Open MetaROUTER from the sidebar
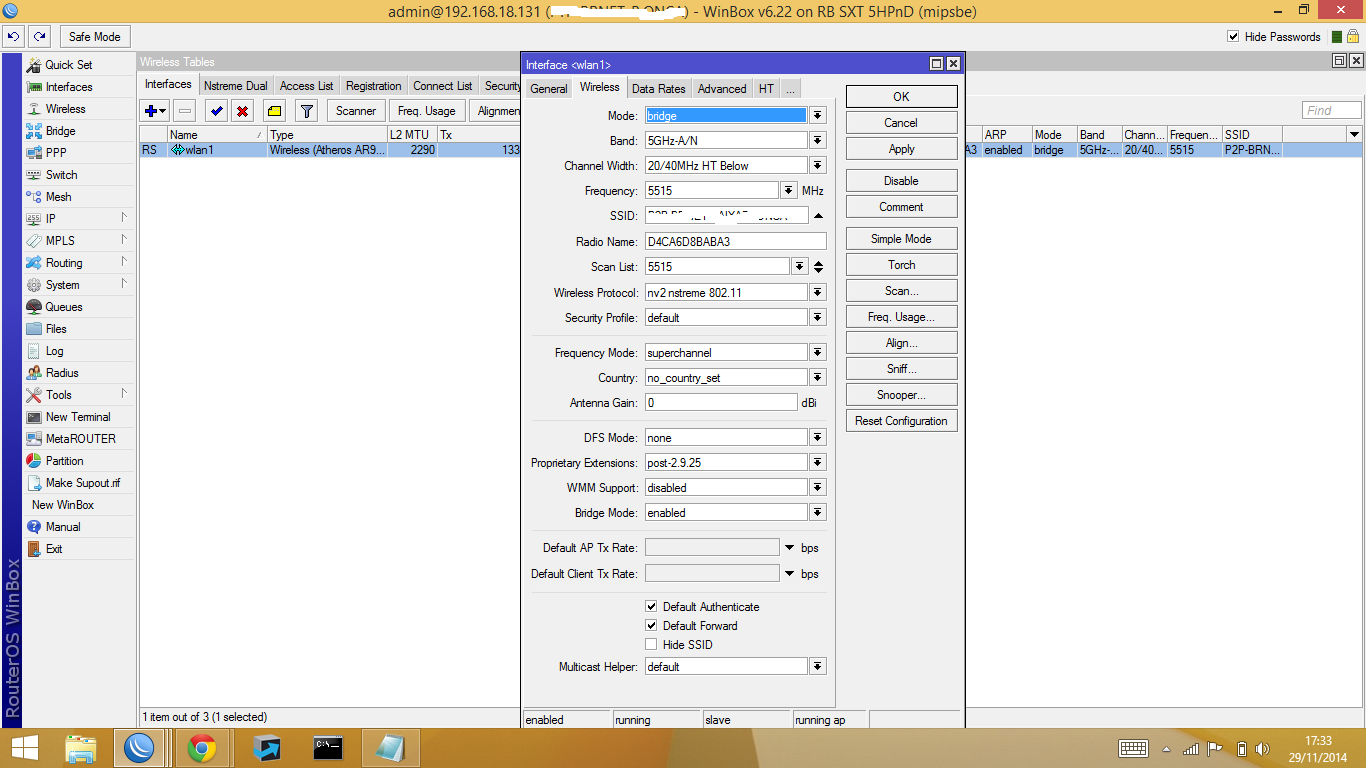Viewport: 1366px width, 768px height. tap(78, 439)
